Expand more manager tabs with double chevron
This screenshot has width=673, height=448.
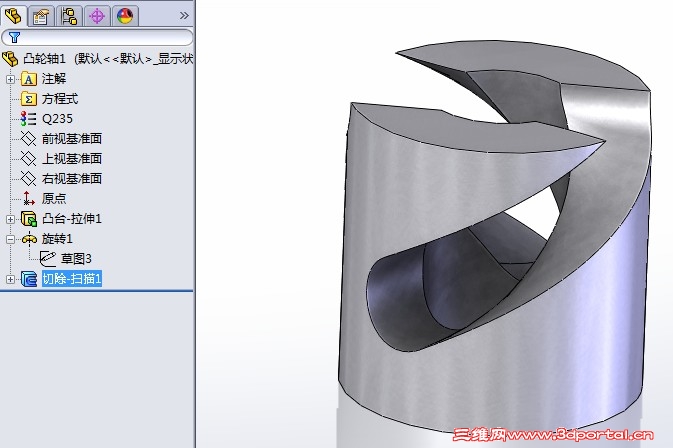coord(184,16)
